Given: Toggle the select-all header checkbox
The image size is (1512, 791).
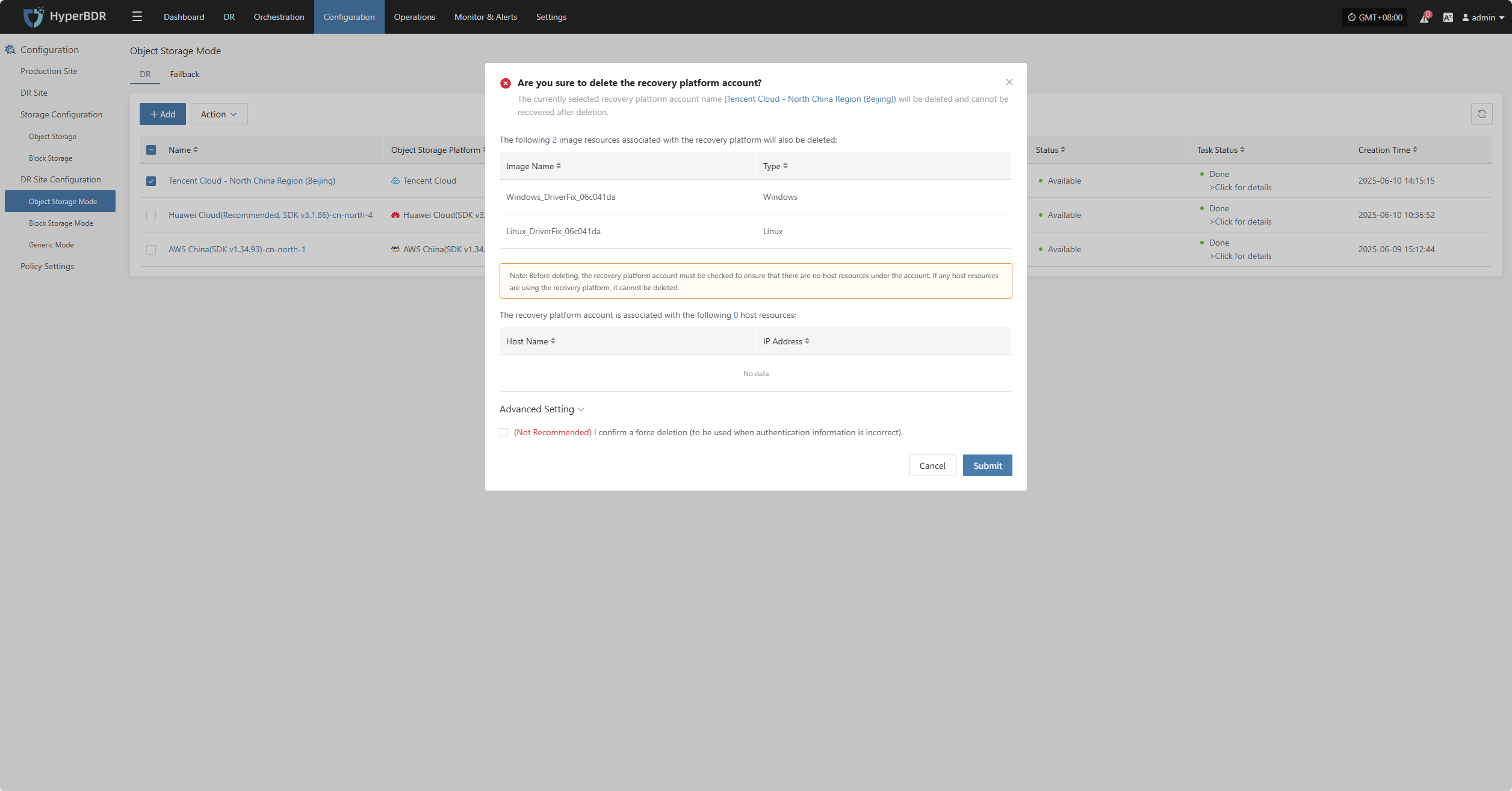Looking at the screenshot, I should [x=151, y=150].
